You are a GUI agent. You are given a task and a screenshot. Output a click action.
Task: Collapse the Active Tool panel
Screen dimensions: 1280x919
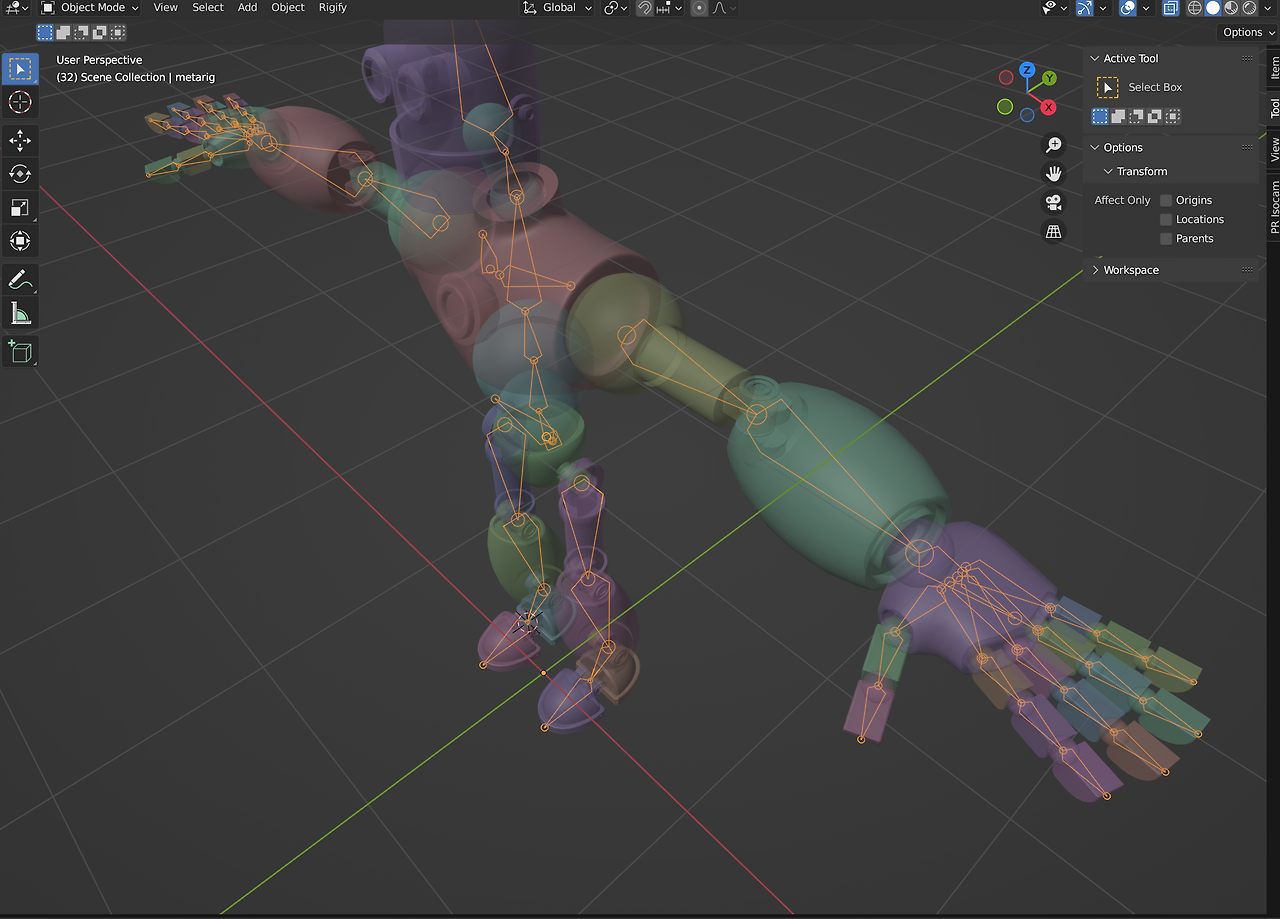[x=1095, y=59]
